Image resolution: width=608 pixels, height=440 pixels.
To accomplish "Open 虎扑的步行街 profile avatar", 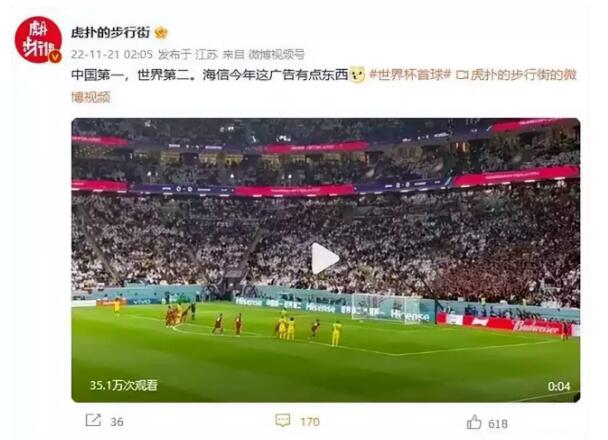I will 38,40.
